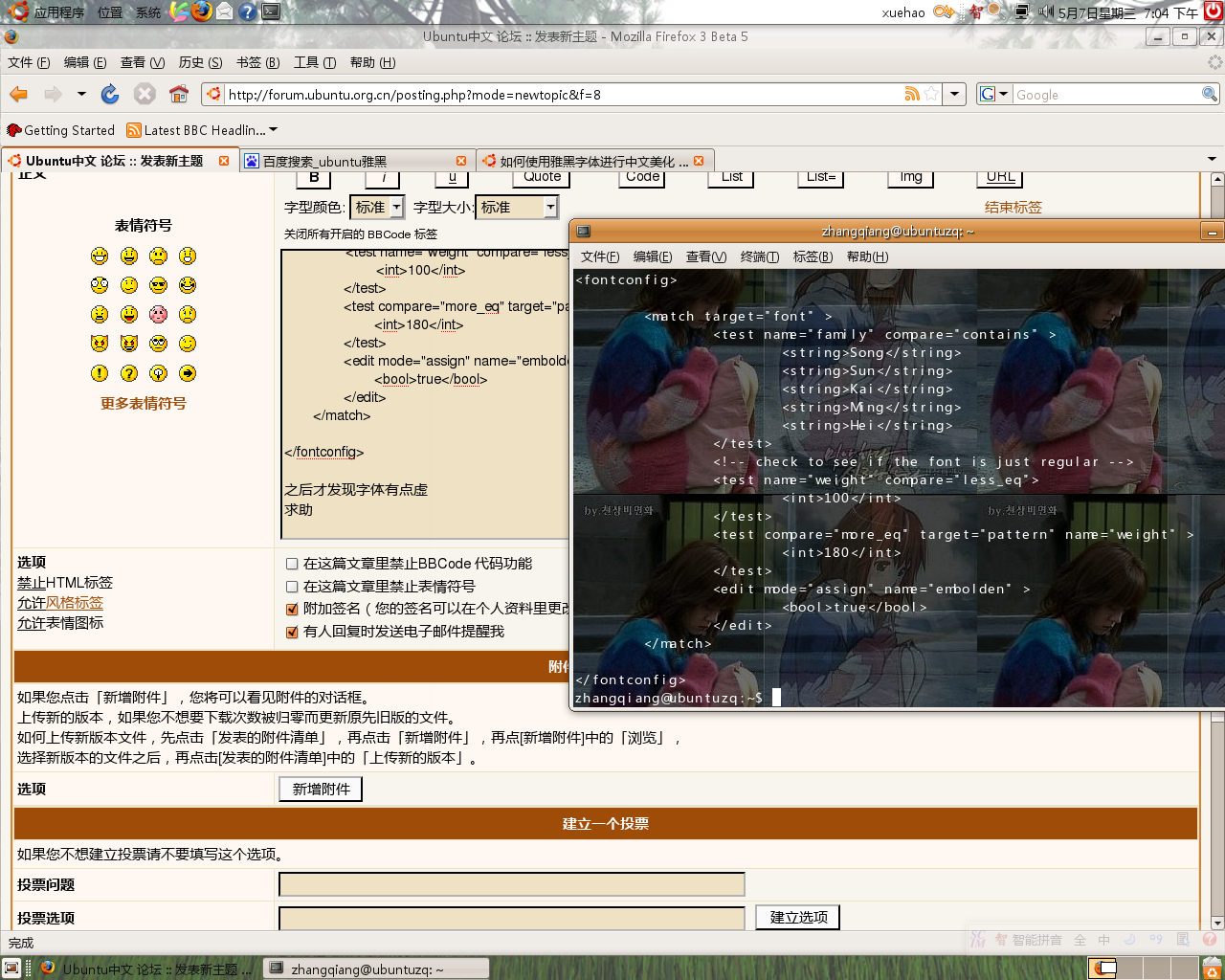Screen dimensions: 1225x980
Task: Insert the sunglasses cool emoticon
Action: [x=159, y=285]
